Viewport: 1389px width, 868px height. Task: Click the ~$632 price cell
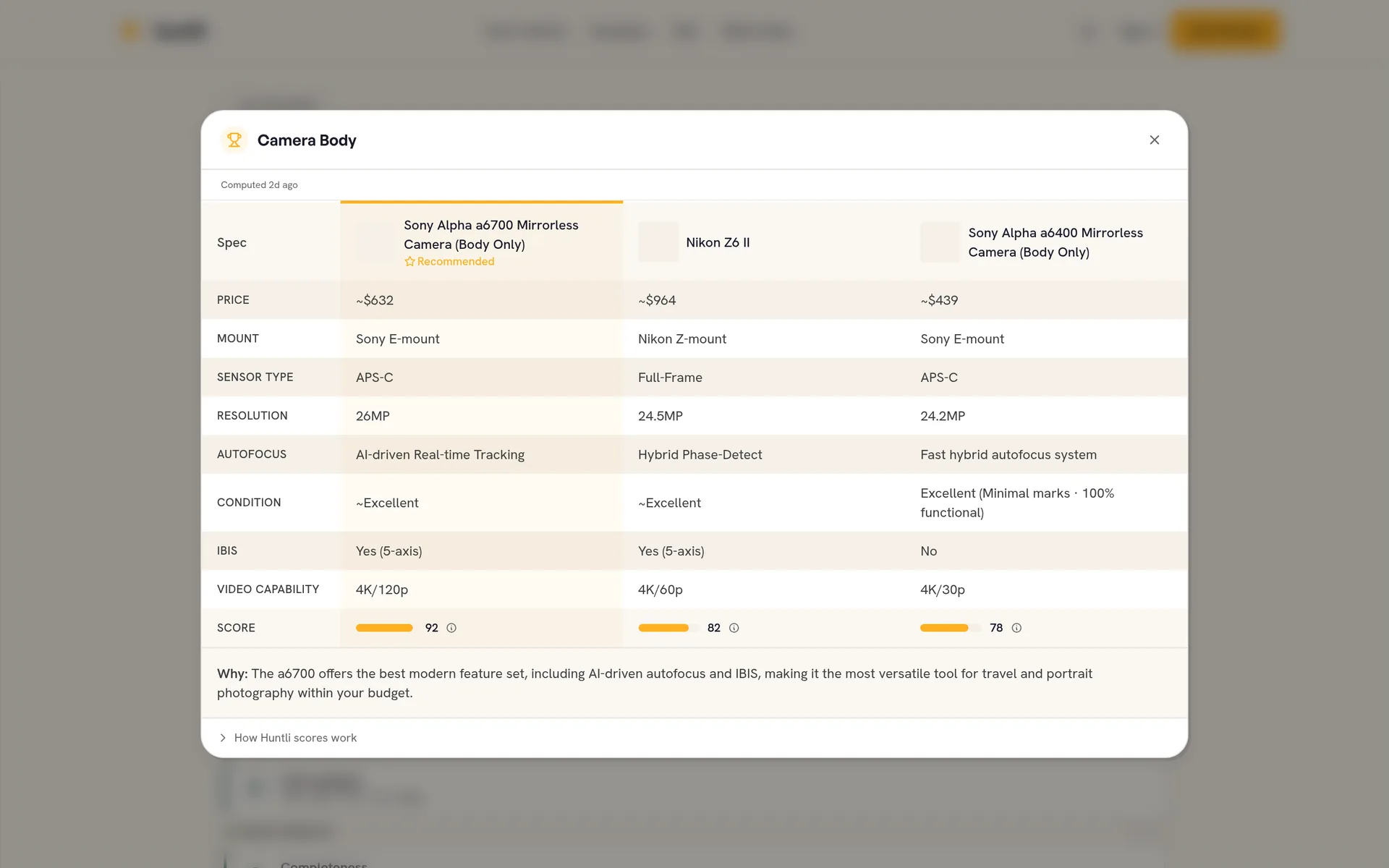pos(481,300)
